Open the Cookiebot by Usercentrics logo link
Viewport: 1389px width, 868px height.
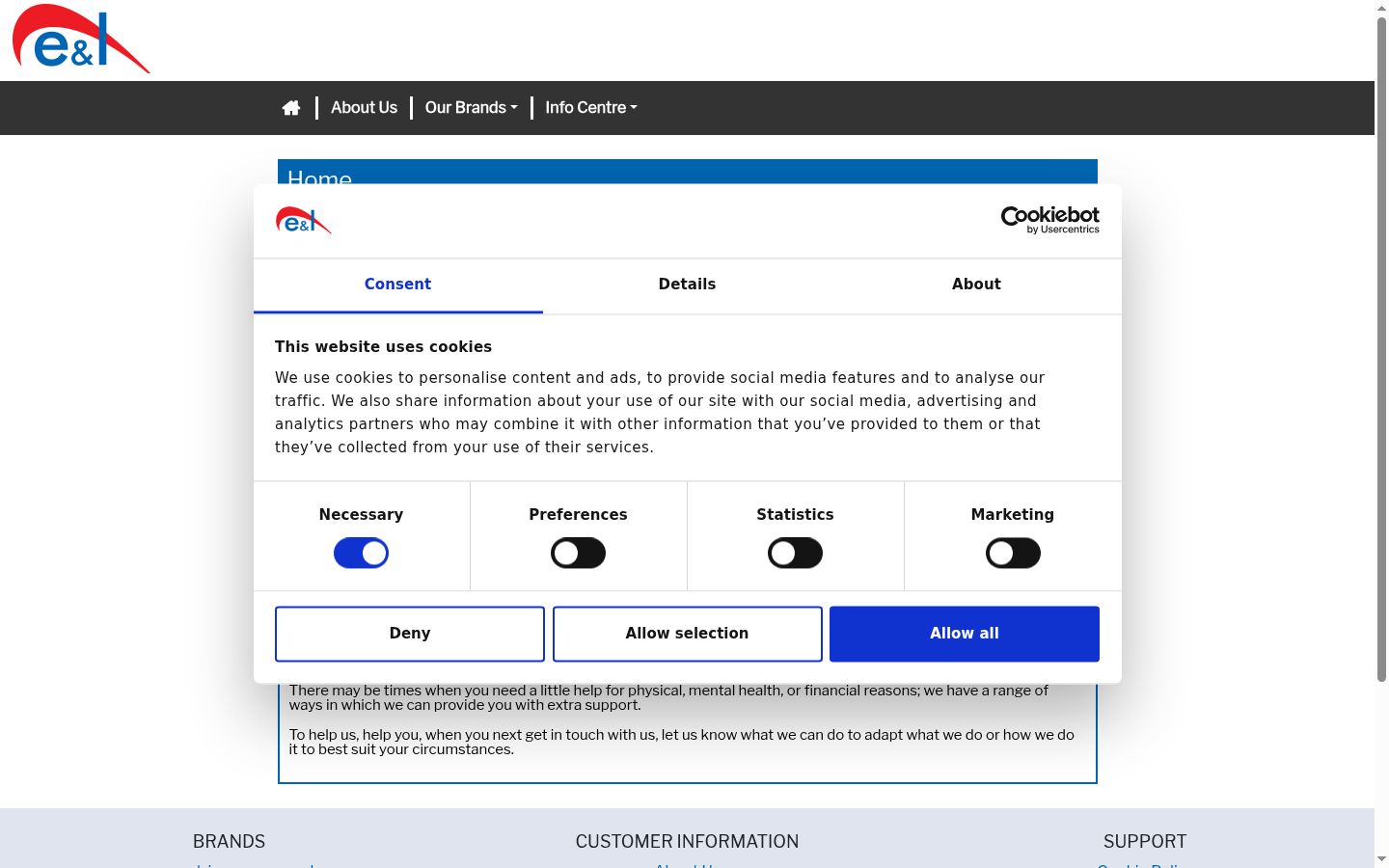click(1050, 220)
